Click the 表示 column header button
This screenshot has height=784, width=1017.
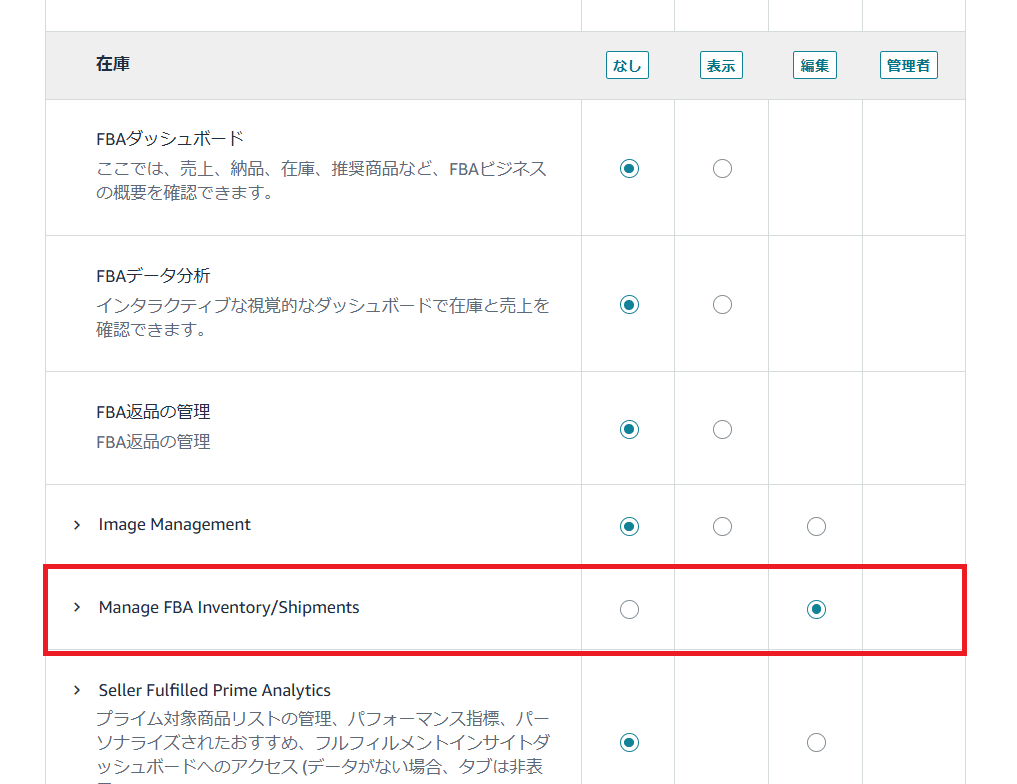point(721,66)
